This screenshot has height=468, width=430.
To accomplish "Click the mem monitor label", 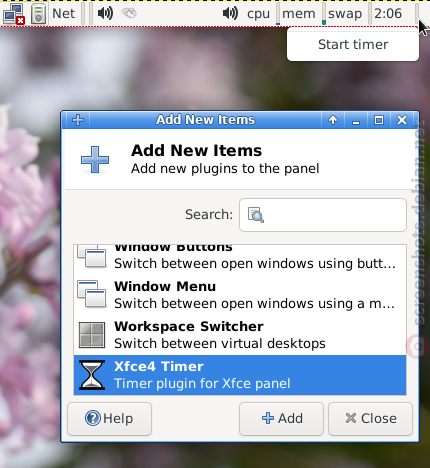I will pos(299,14).
